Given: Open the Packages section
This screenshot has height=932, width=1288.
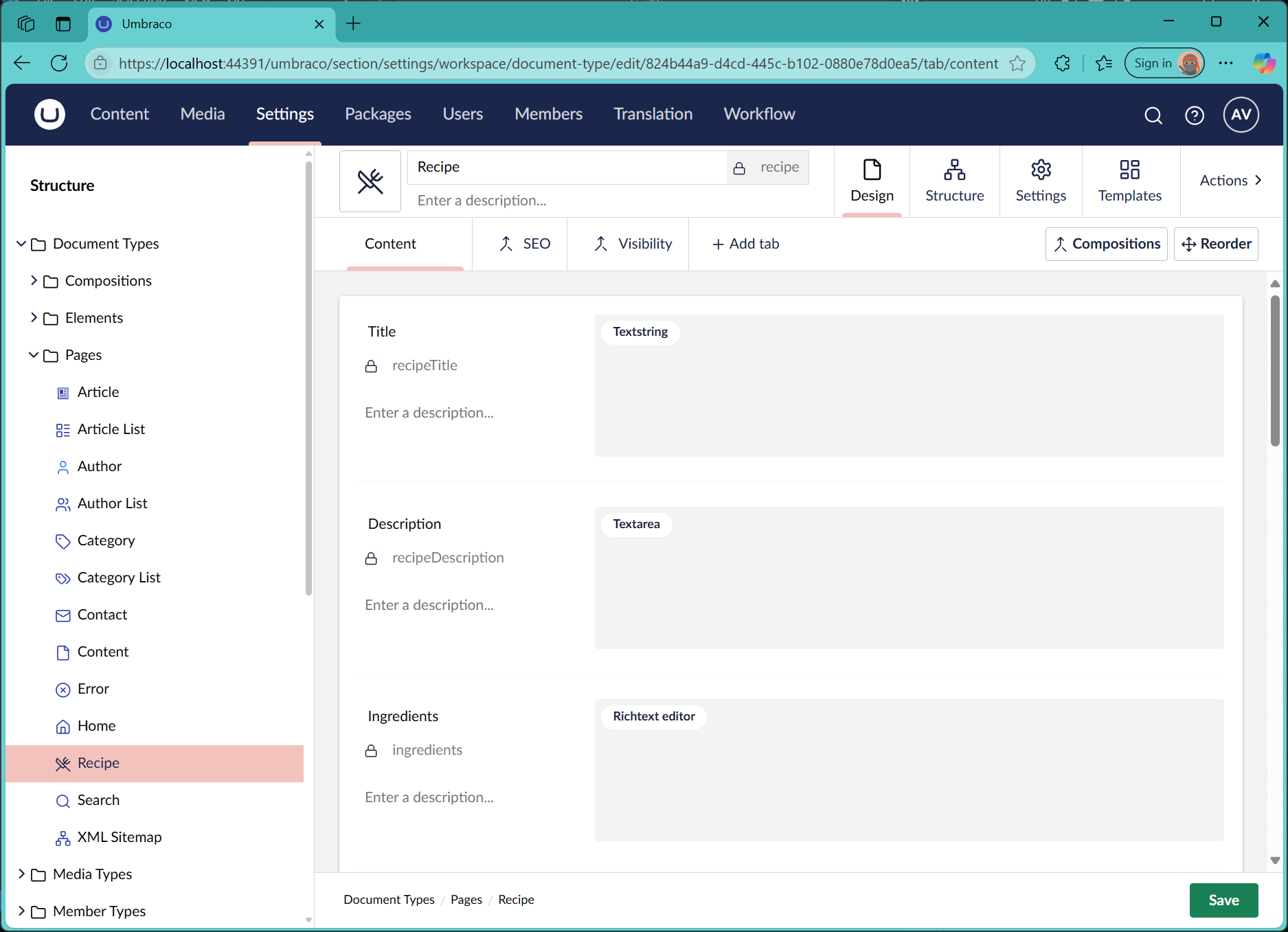Looking at the screenshot, I should [x=378, y=114].
